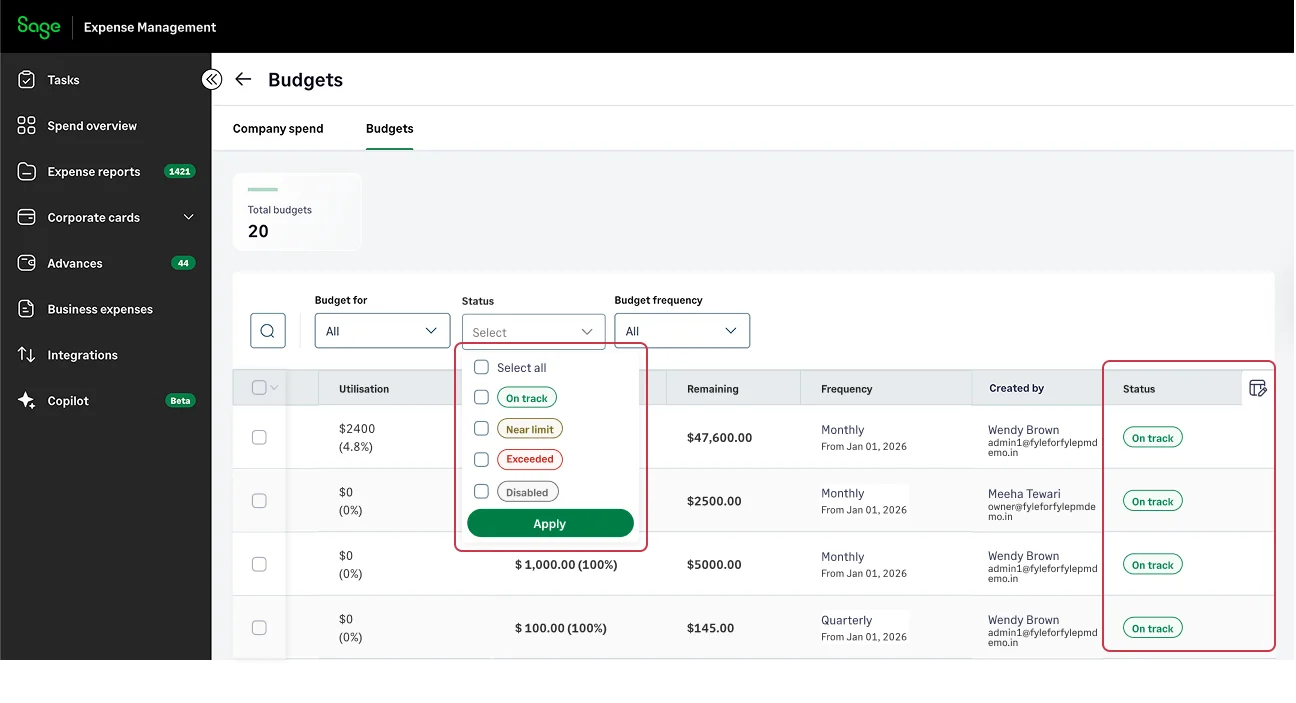Select the checkbox on the first budget row

(259, 437)
